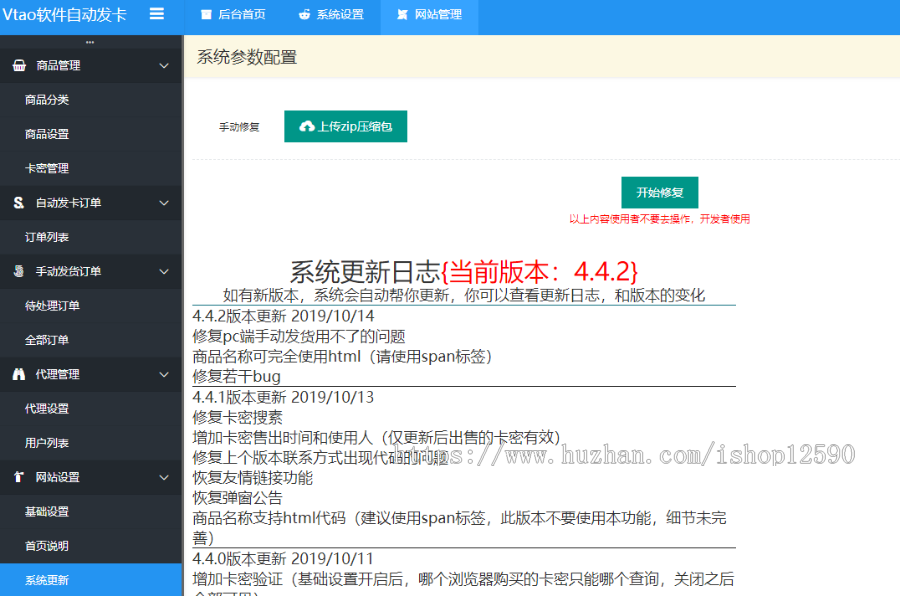Screen dimensions: 900x596
Task: Open 商品设置 in the sidebar
Action: click(x=91, y=134)
